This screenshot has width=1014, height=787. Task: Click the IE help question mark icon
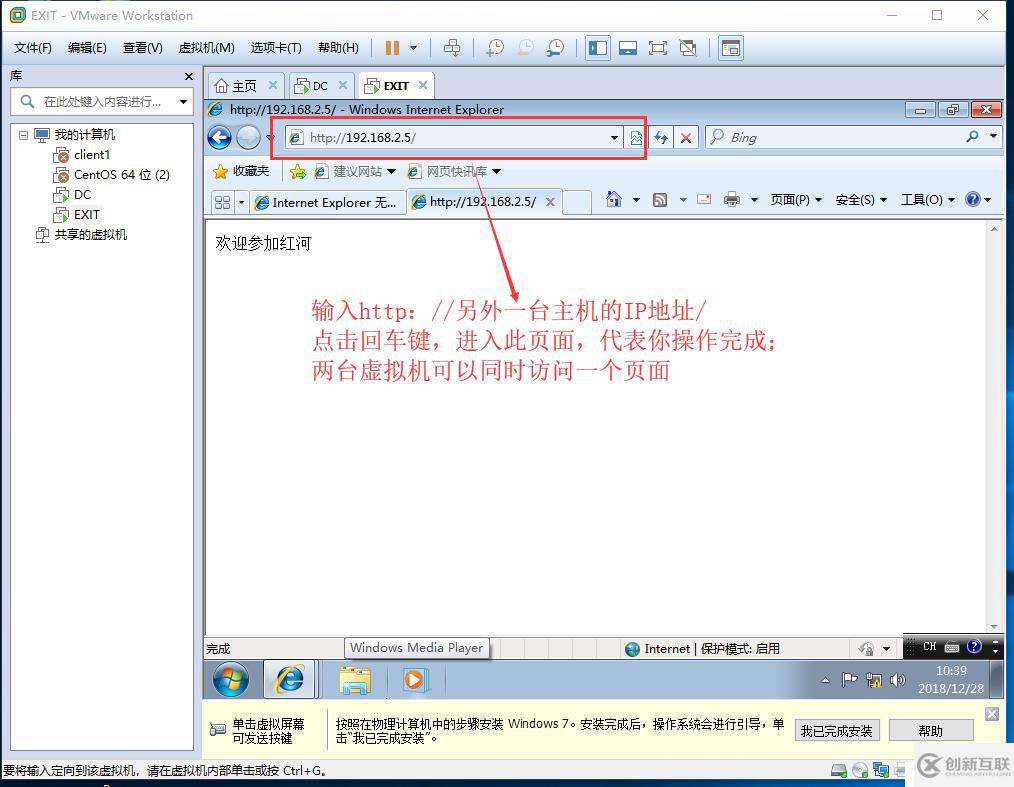(973, 199)
